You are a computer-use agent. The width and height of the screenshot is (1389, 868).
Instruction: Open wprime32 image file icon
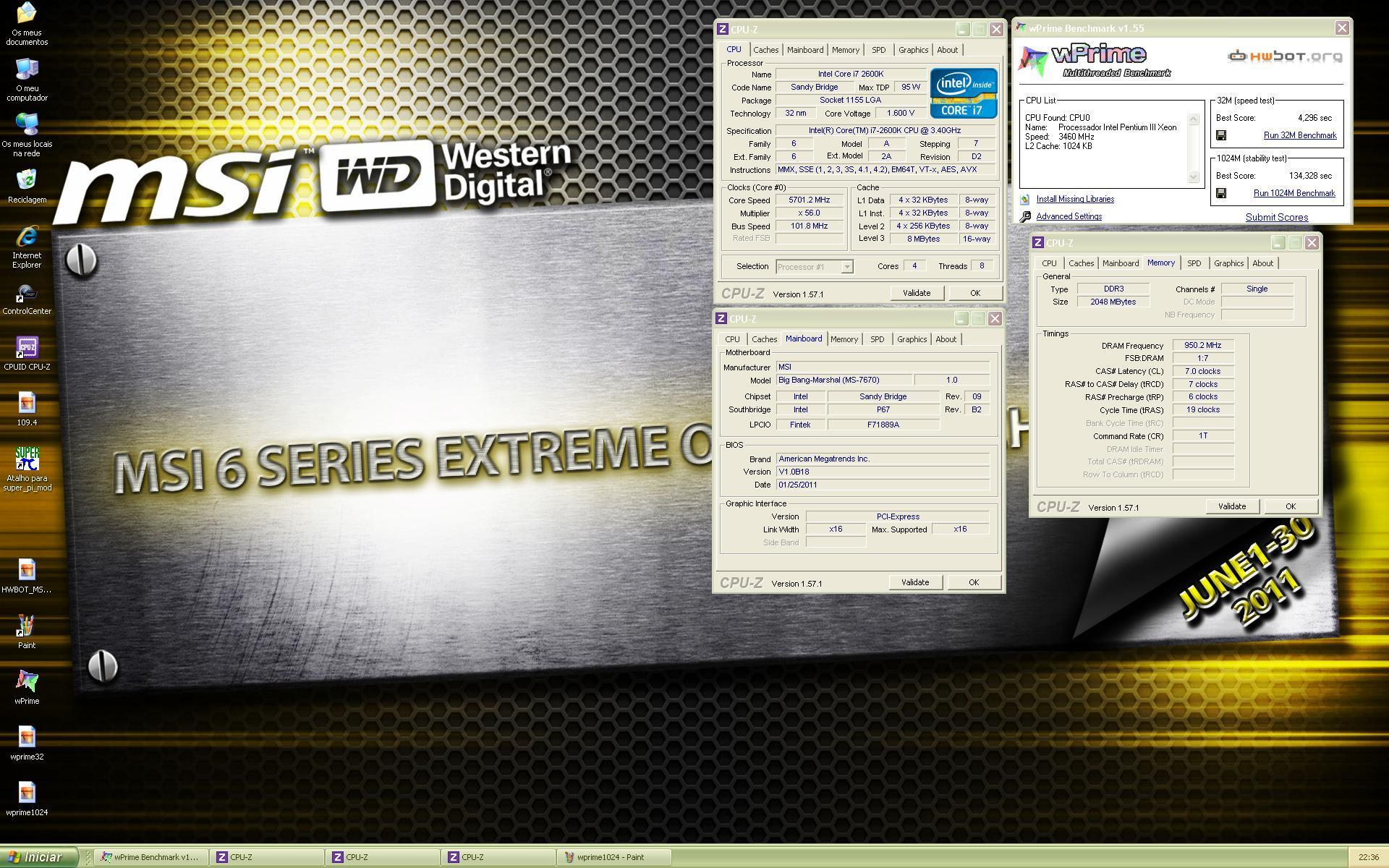pyautogui.click(x=27, y=744)
